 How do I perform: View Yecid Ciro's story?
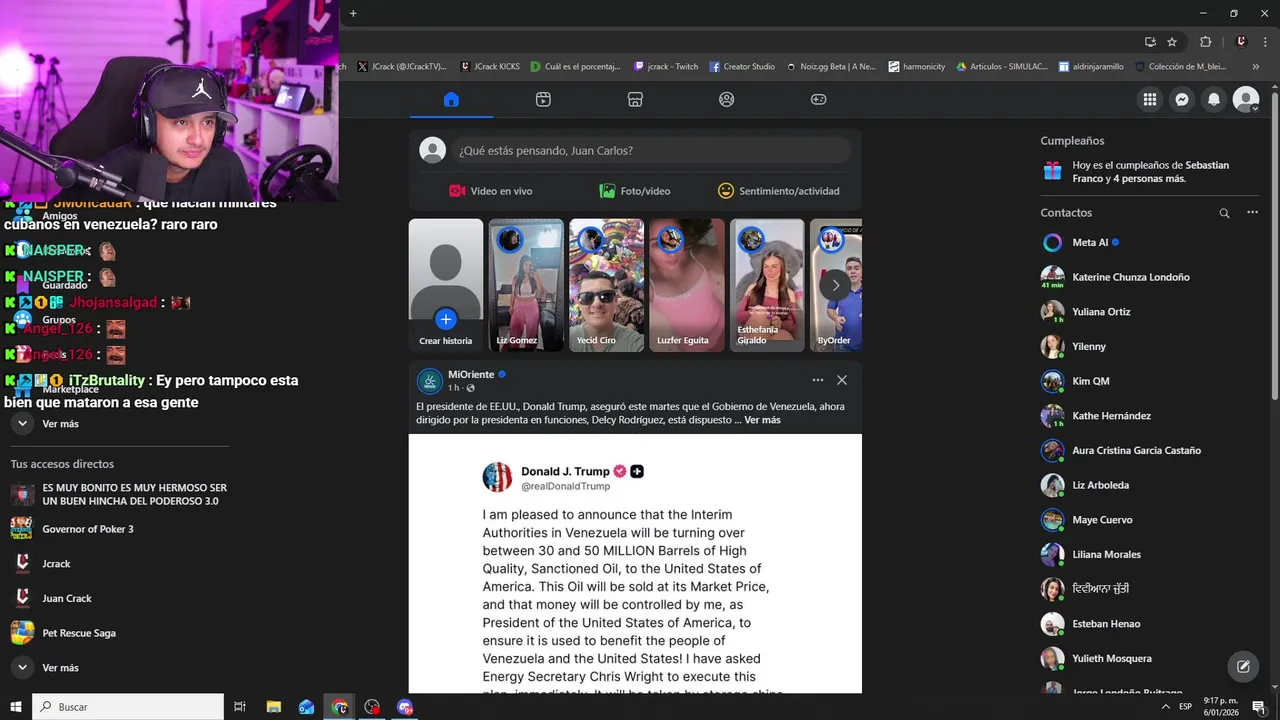pyautogui.click(x=606, y=285)
